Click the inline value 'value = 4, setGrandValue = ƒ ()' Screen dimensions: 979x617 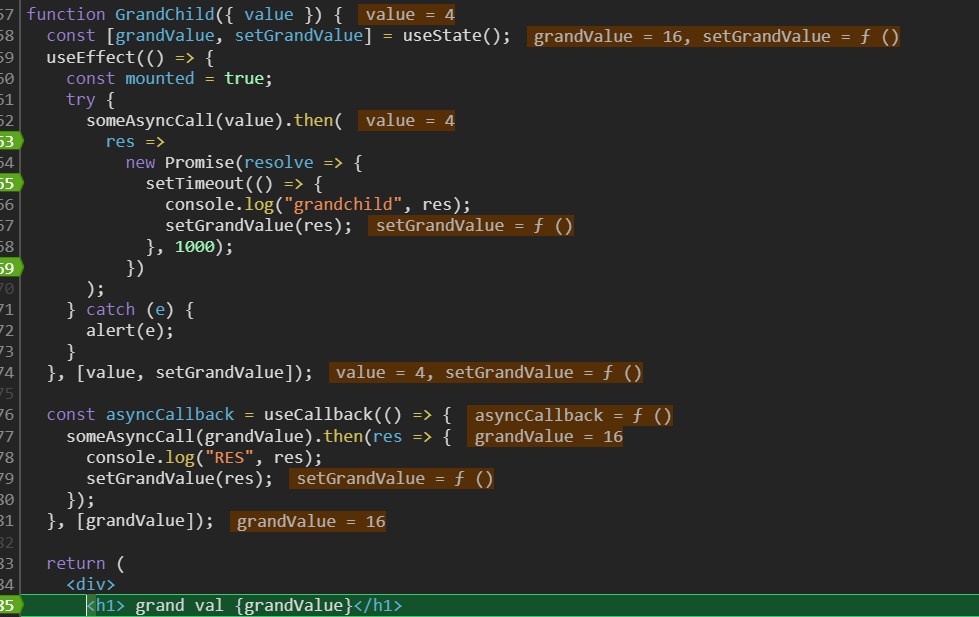tap(486, 373)
